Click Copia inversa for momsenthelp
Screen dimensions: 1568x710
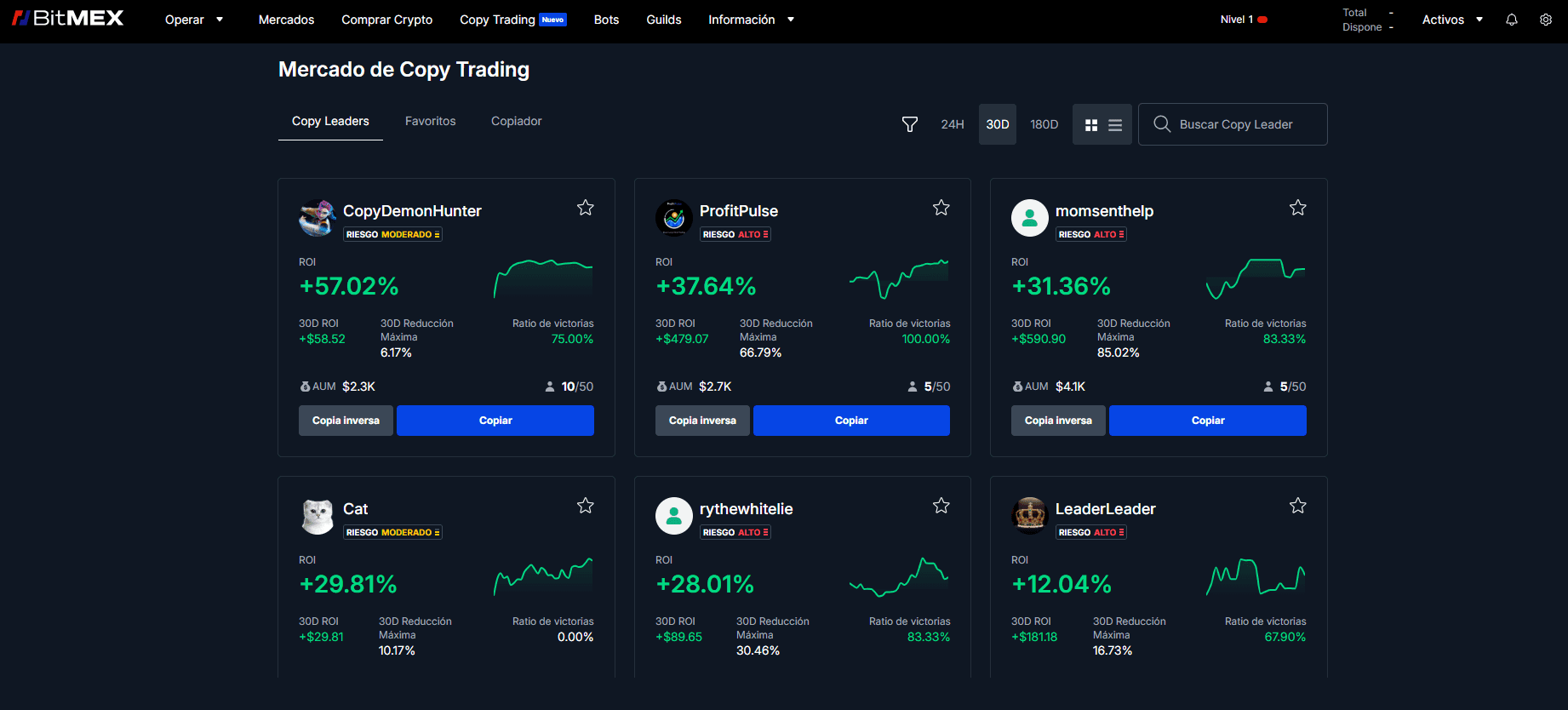coord(1058,421)
